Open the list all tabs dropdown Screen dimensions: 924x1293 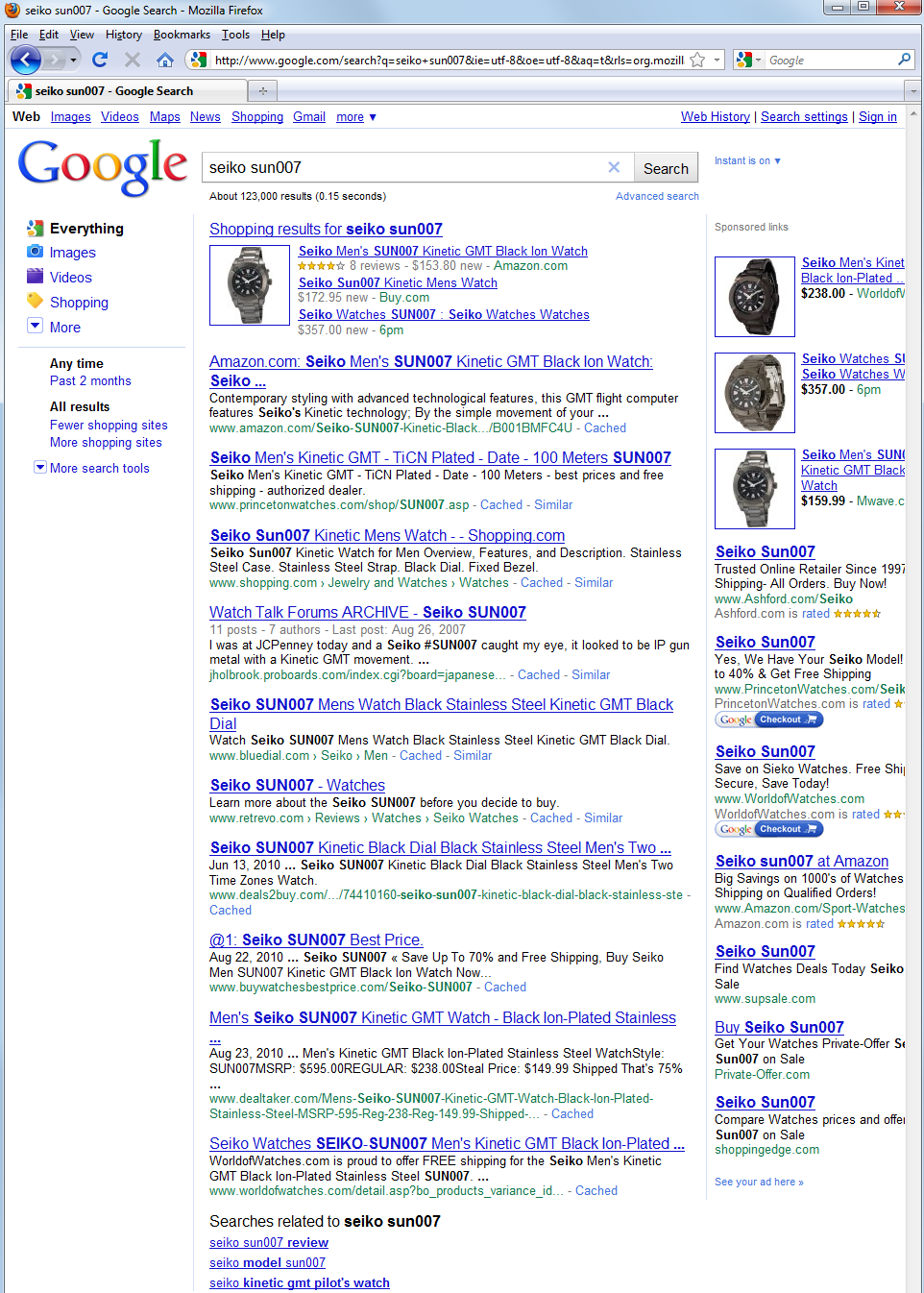click(913, 91)
